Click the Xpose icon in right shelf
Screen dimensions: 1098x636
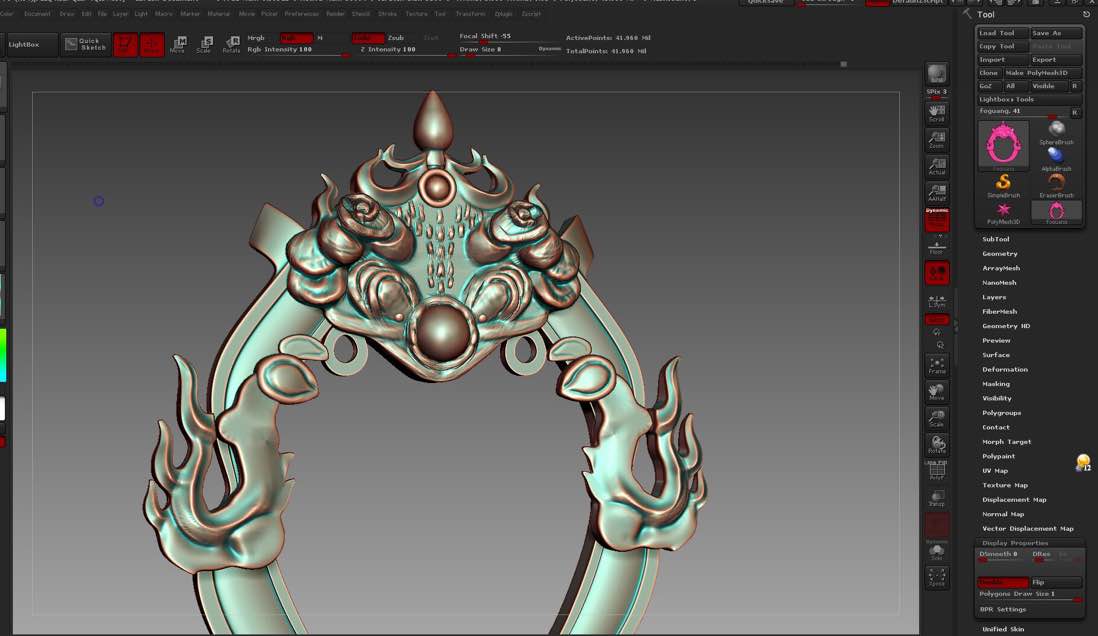tap(937, 577)
